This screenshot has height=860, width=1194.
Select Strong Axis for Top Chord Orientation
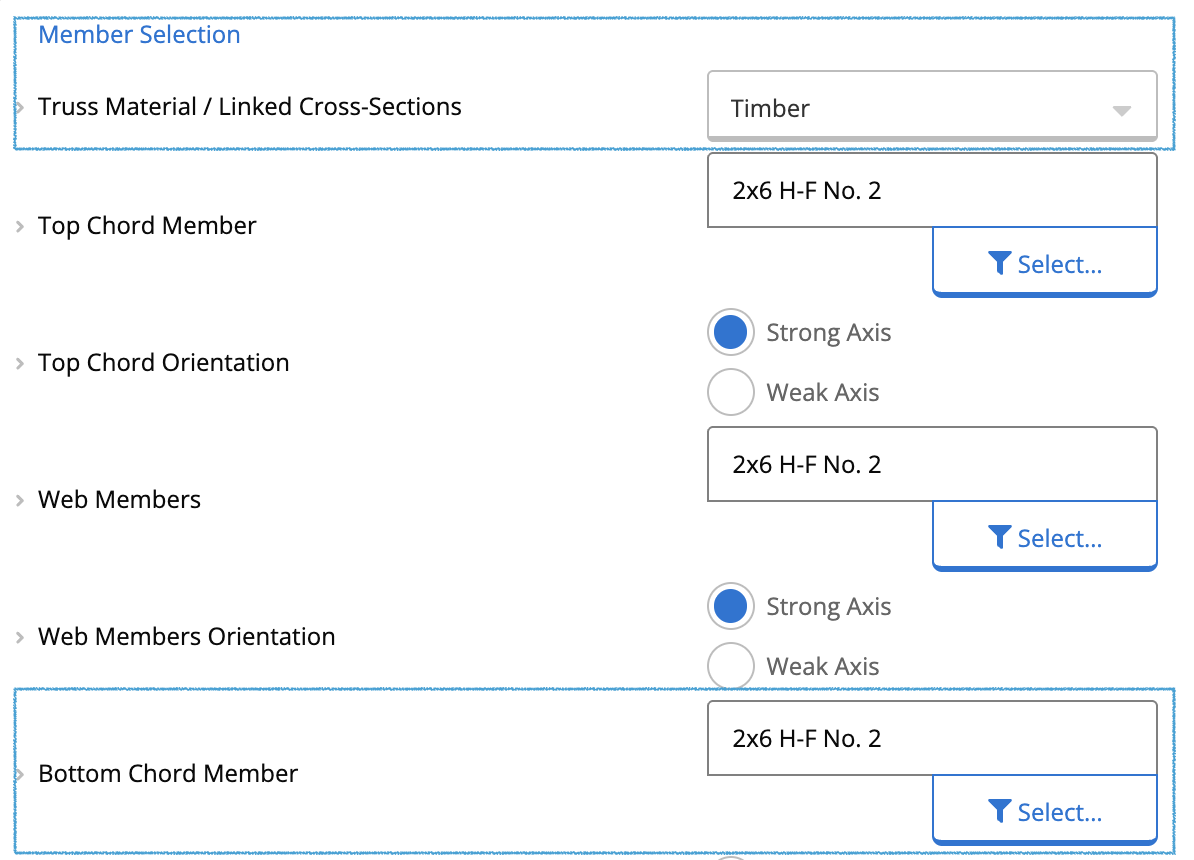731,332
